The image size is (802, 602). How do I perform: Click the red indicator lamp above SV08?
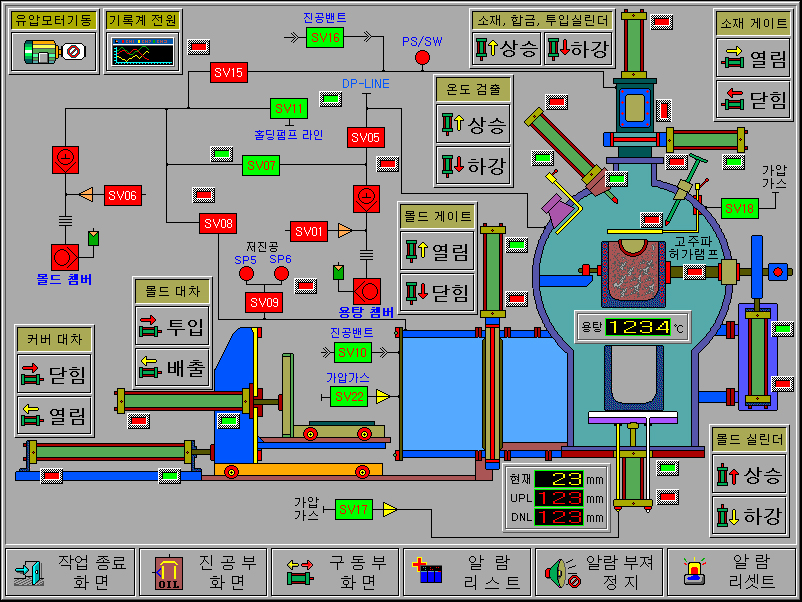[203, 195]
